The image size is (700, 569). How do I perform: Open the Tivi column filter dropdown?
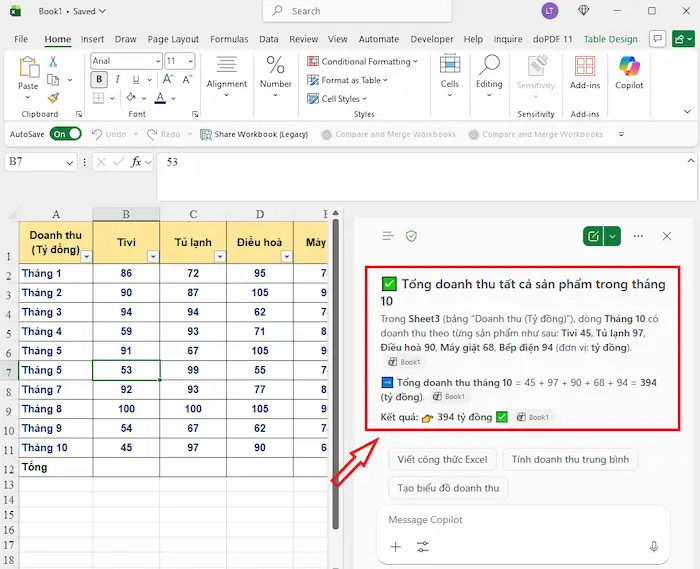pyautogui.click(x=152, y=257)
